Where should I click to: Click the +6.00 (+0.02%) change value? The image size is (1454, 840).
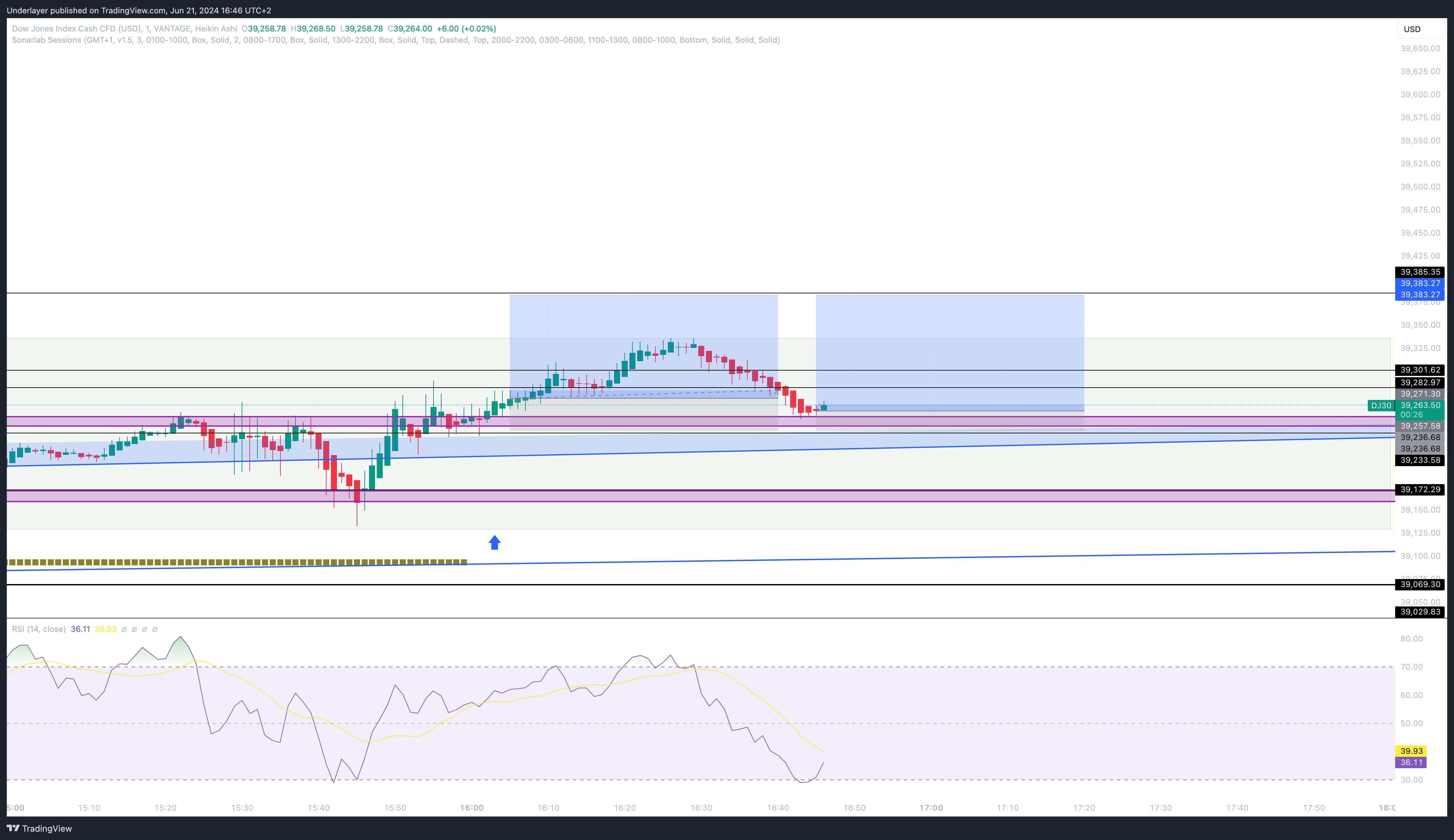click(466, 28)
